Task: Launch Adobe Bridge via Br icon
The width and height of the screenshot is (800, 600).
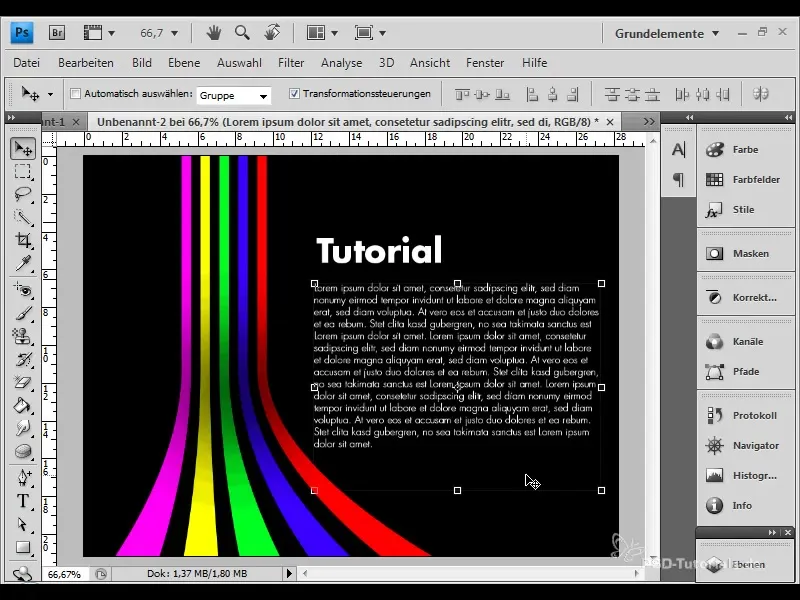Action: coord(57,33)
